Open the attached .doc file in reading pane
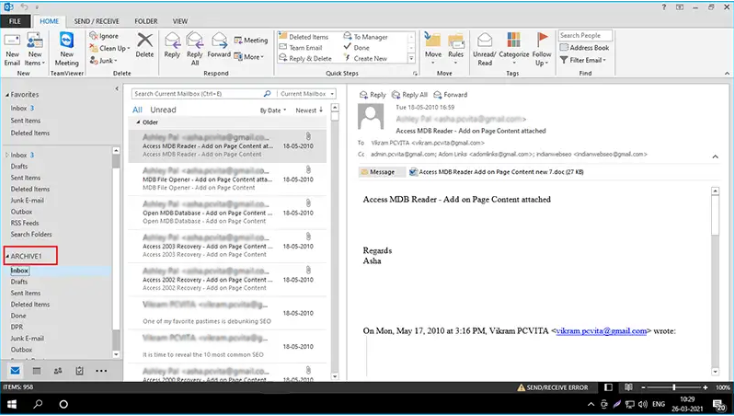This screenshot has height=416, width=734. (497, 172)
